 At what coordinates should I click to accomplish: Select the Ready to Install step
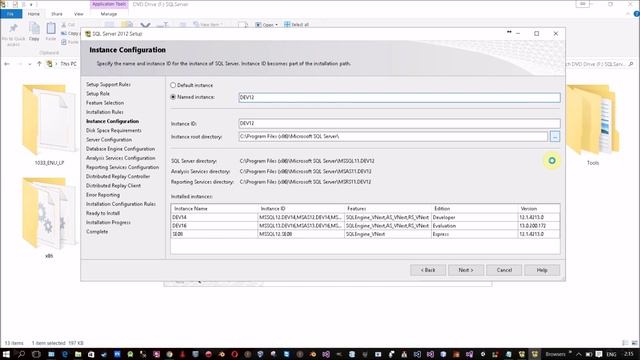coord(103,213)
